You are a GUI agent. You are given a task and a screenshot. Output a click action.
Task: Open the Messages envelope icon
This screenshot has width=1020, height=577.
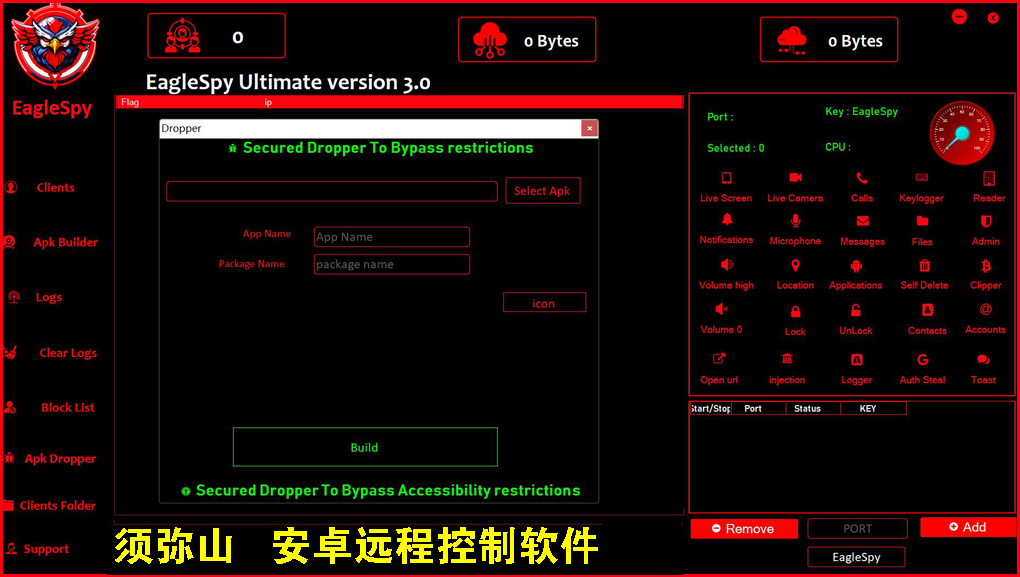[x=863, y=221]
